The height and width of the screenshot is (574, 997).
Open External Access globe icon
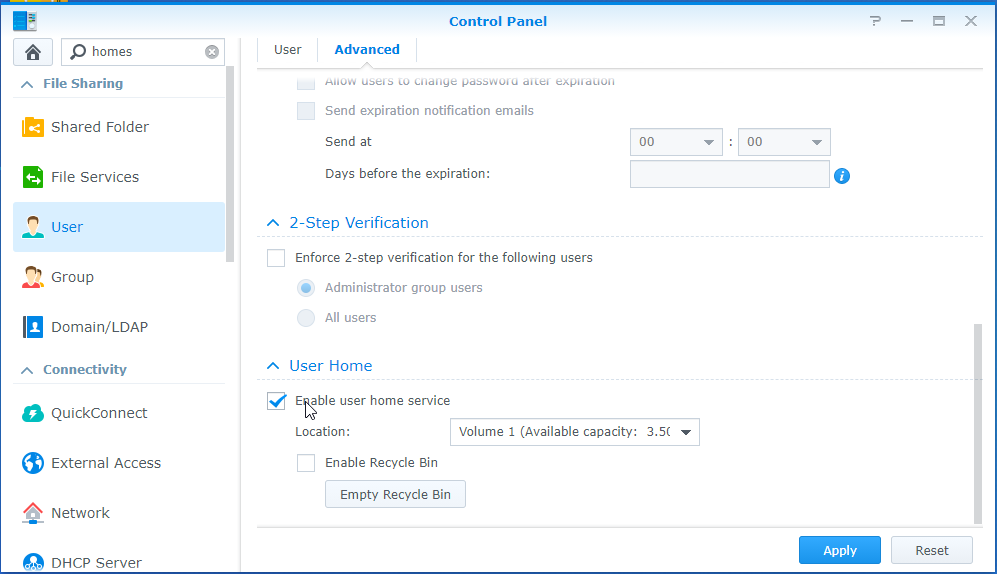[32, 463]
